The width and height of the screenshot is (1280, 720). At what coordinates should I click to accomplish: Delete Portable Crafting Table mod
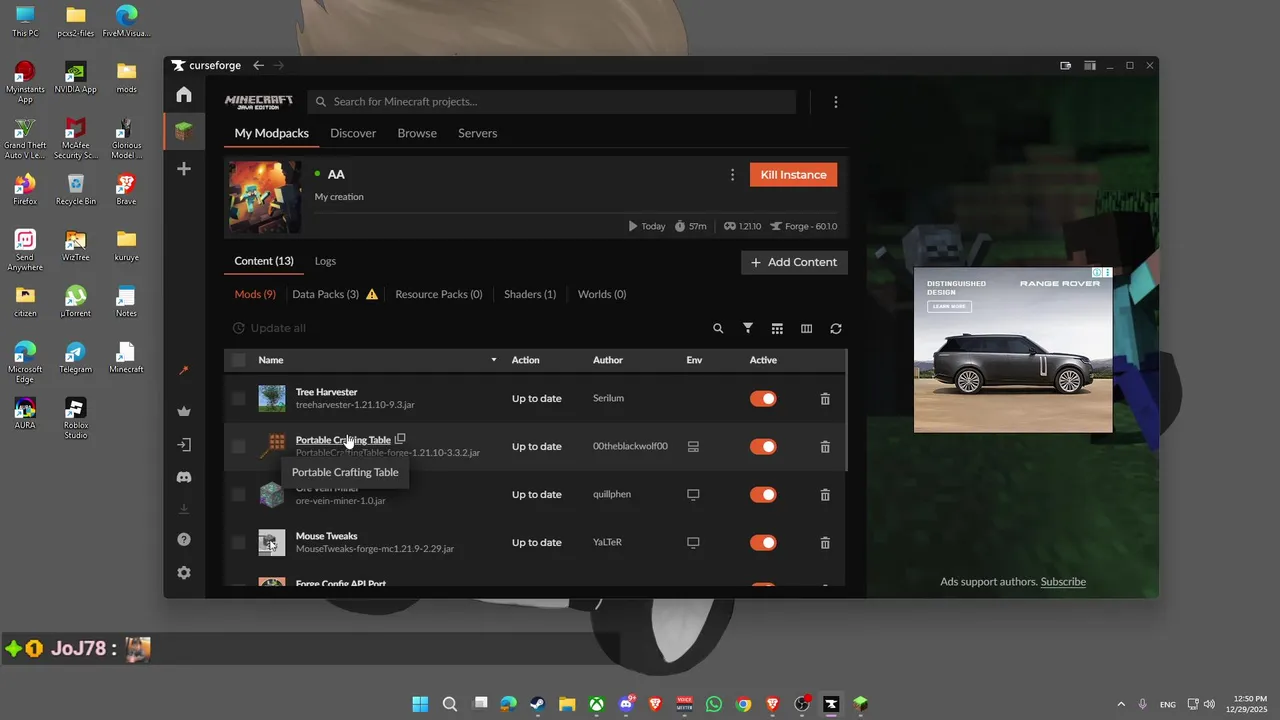(825, 447)
